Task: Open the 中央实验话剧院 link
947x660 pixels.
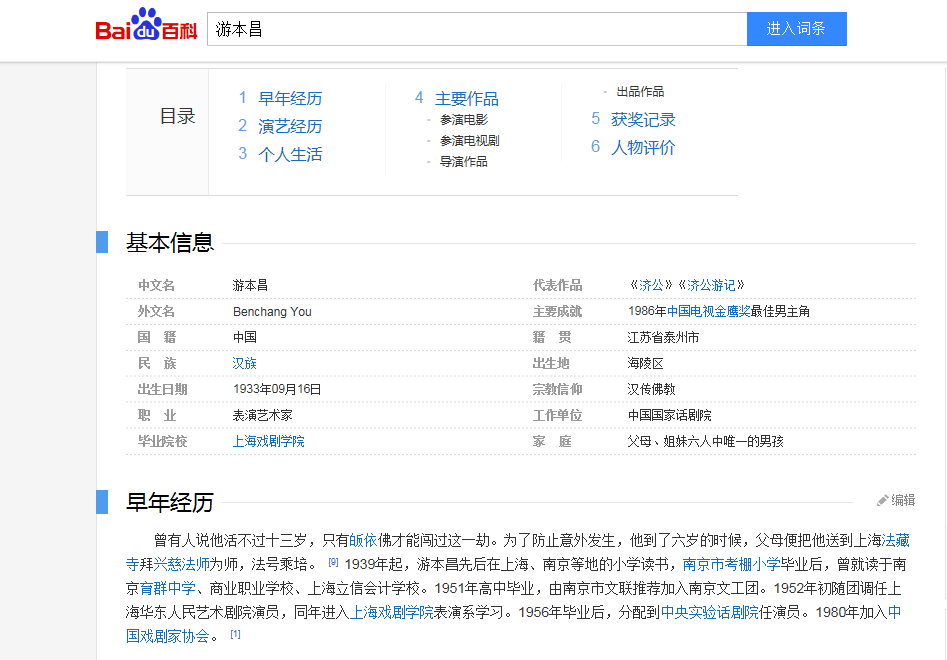Action: point(710,612)
